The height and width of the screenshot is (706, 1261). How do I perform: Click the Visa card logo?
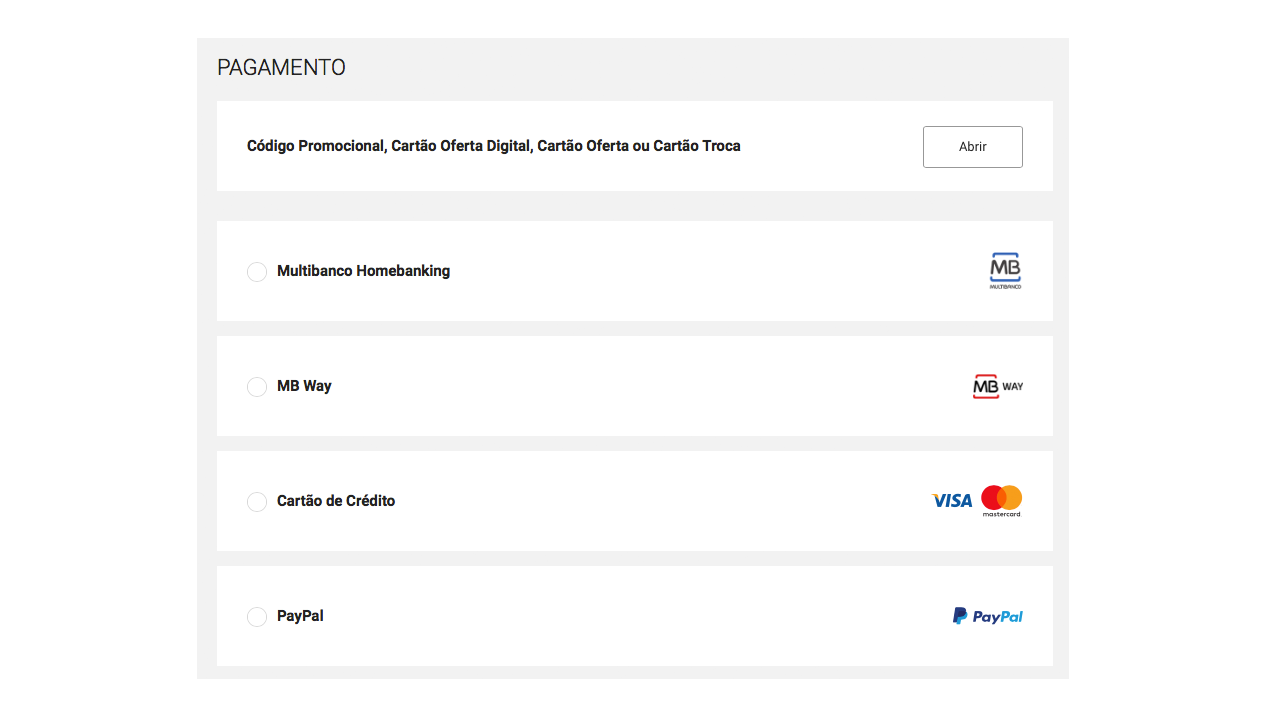(951, 500)
